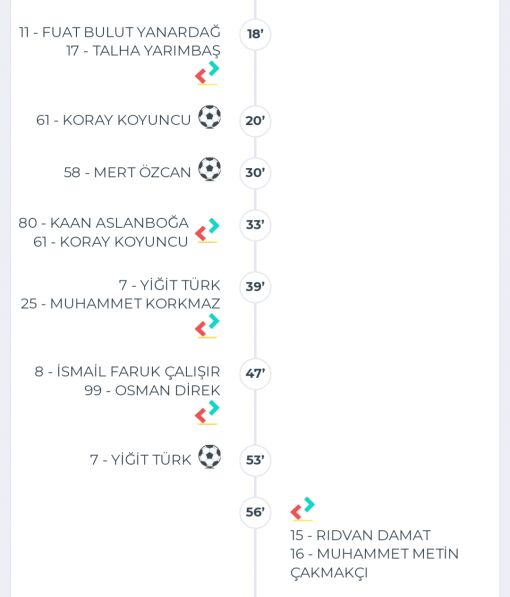Select the 33' minute marker
The width and height of the screenshot is (510, 597).
(x=255, y=225)
